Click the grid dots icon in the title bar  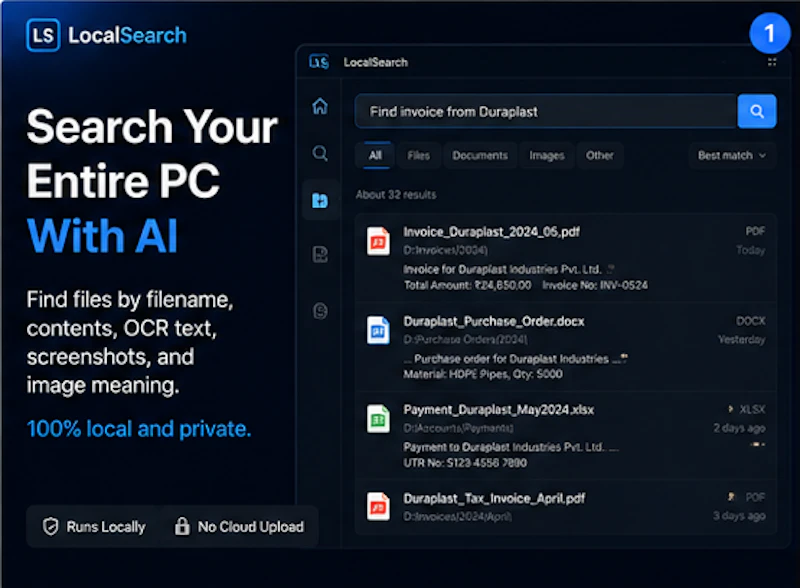(x=772, y=62)
